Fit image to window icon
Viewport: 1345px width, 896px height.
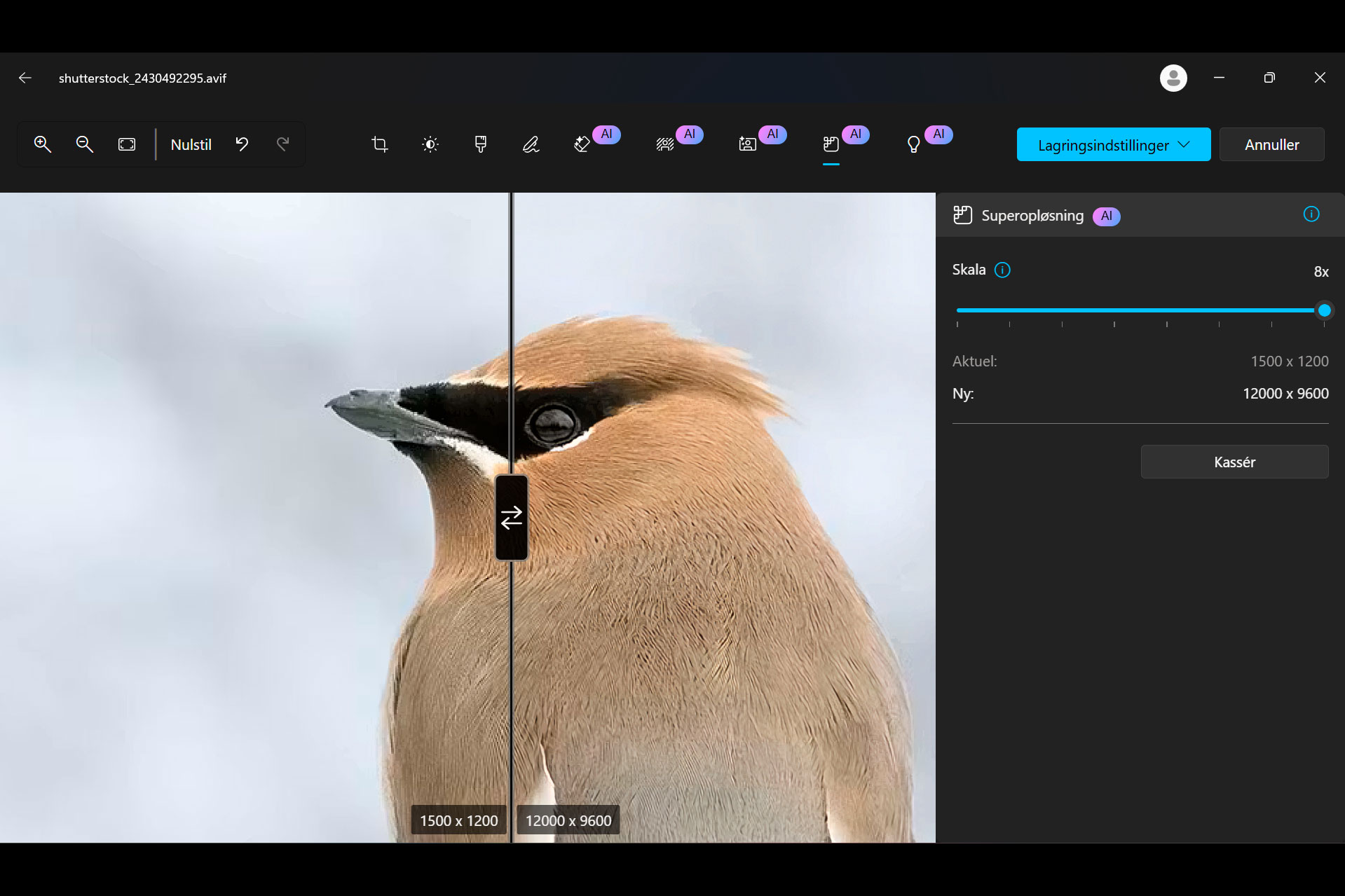tap(127, 144)
